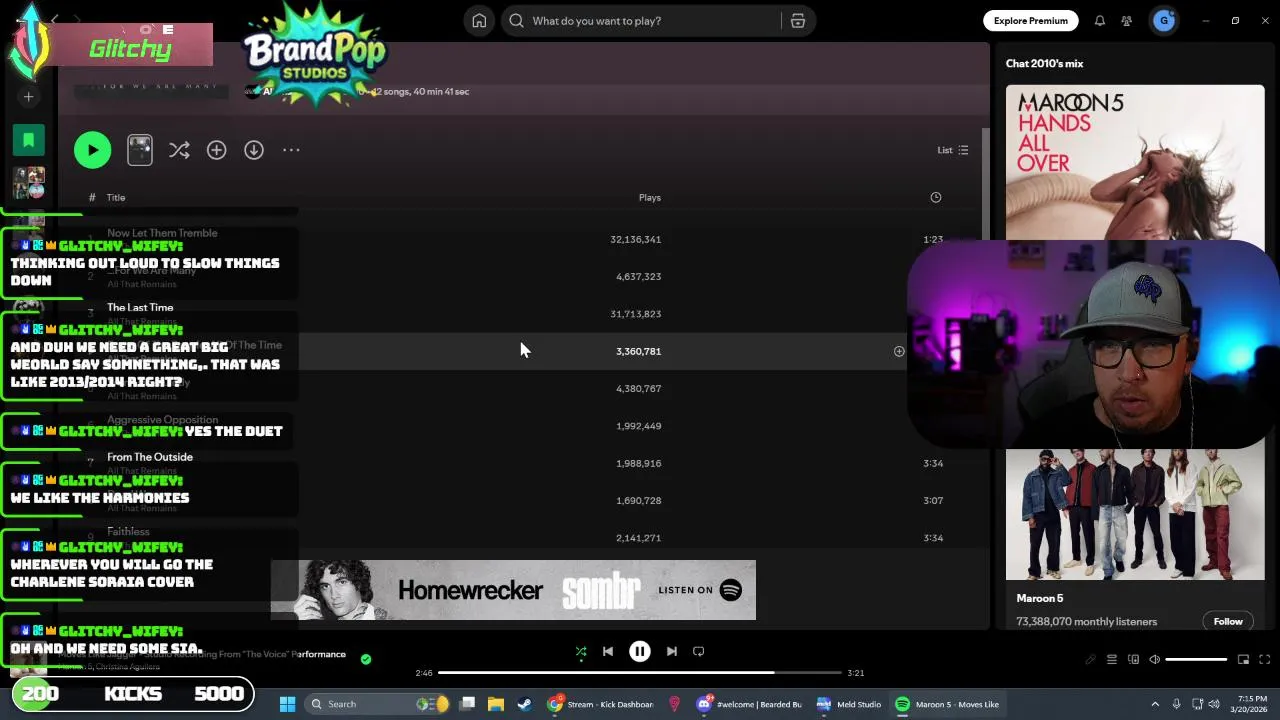
Task: Open the Maroon 5 band photo in the artist card
Action: [x=1135, y=514]
